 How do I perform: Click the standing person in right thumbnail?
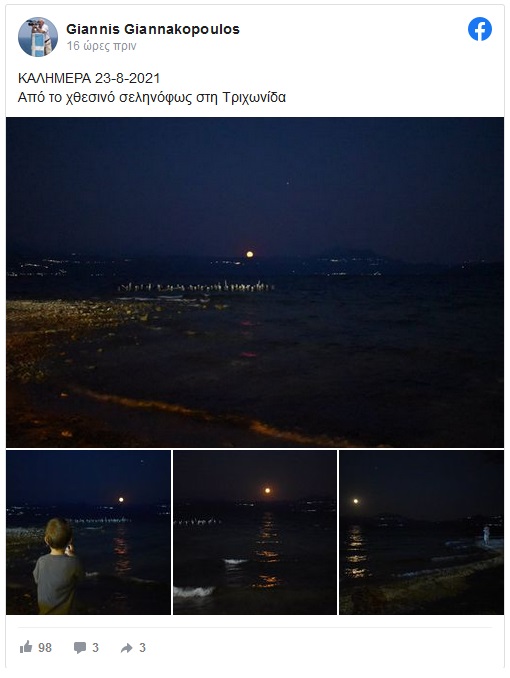(x=486, y=535)
